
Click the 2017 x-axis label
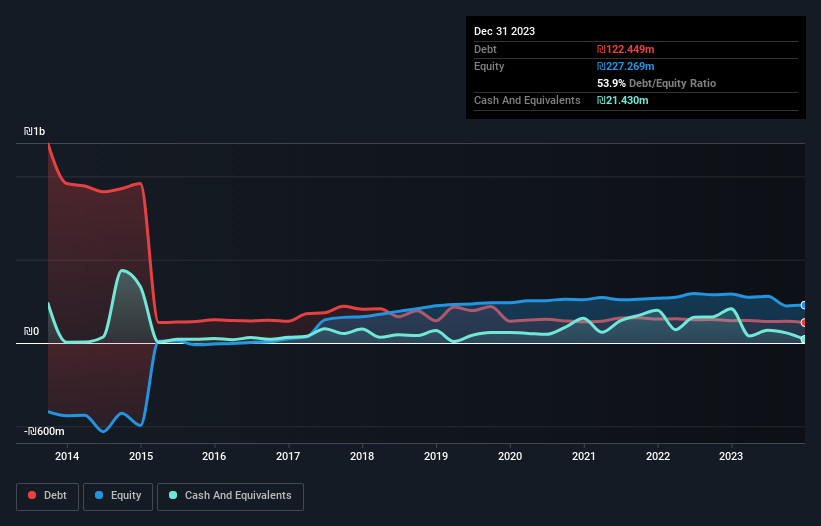[x=288, y=456]
